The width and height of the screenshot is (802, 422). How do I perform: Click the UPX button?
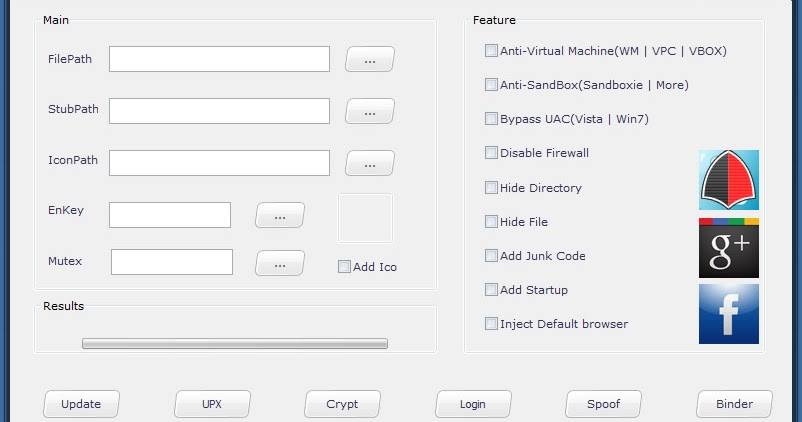click(212, 404)
